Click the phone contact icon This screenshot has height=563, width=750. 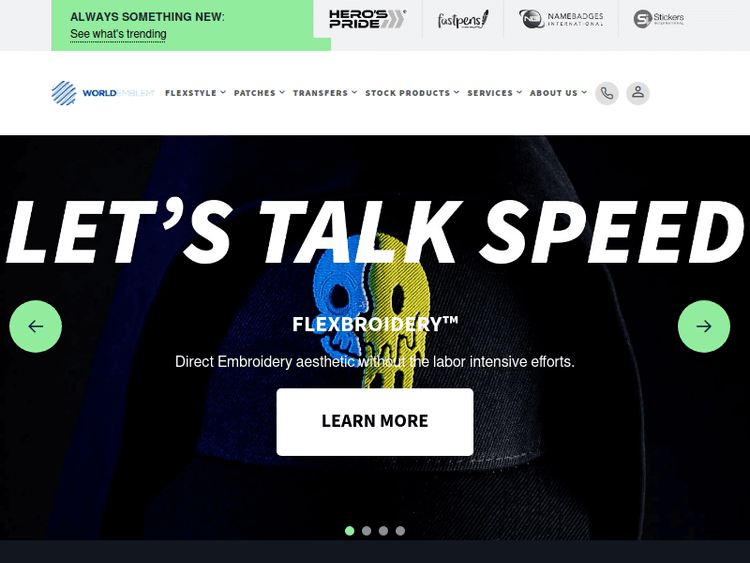(607, 93)
